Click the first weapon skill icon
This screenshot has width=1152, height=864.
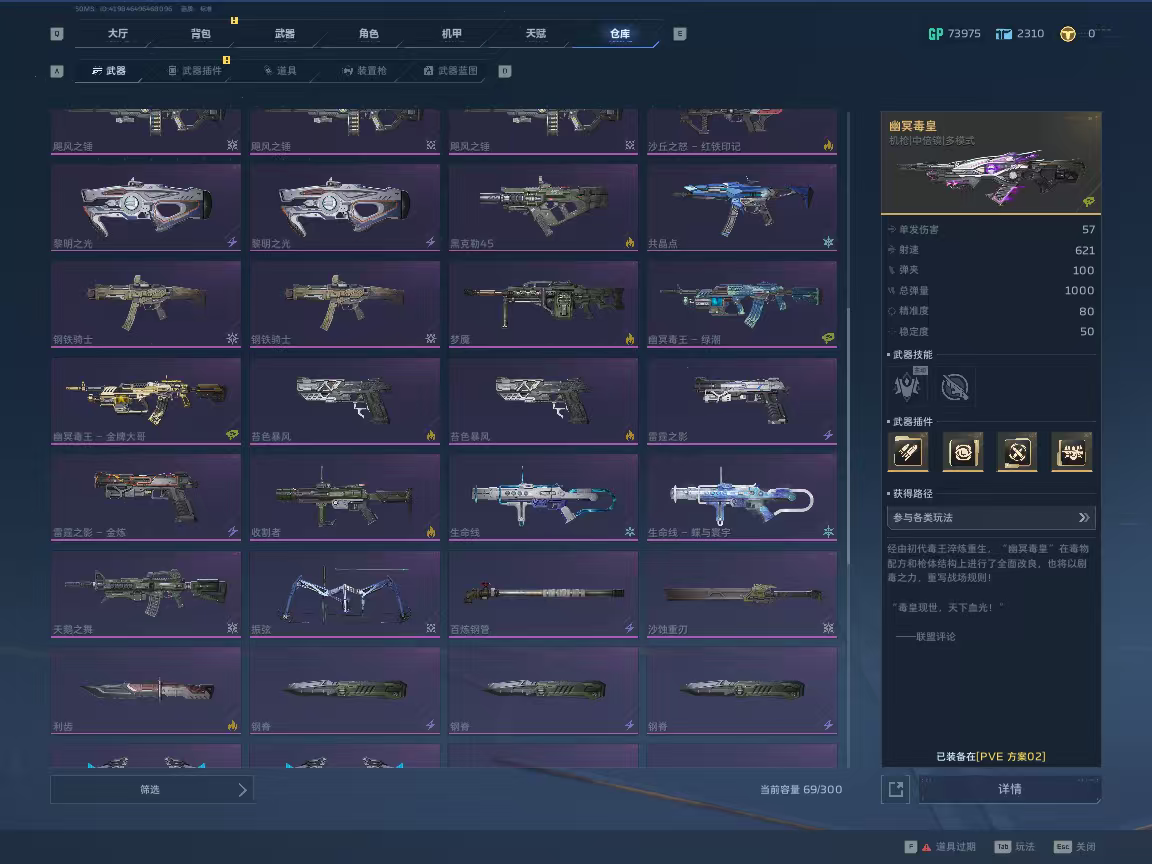click(x=908, y=385)
